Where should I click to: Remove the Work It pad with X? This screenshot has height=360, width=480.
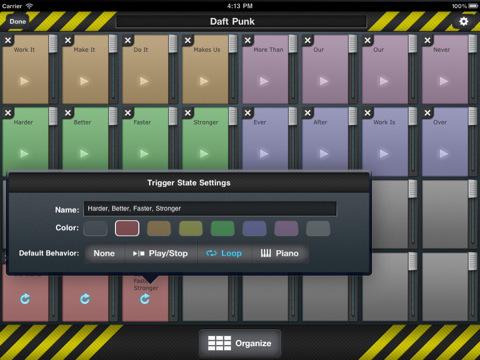(8, 40)
